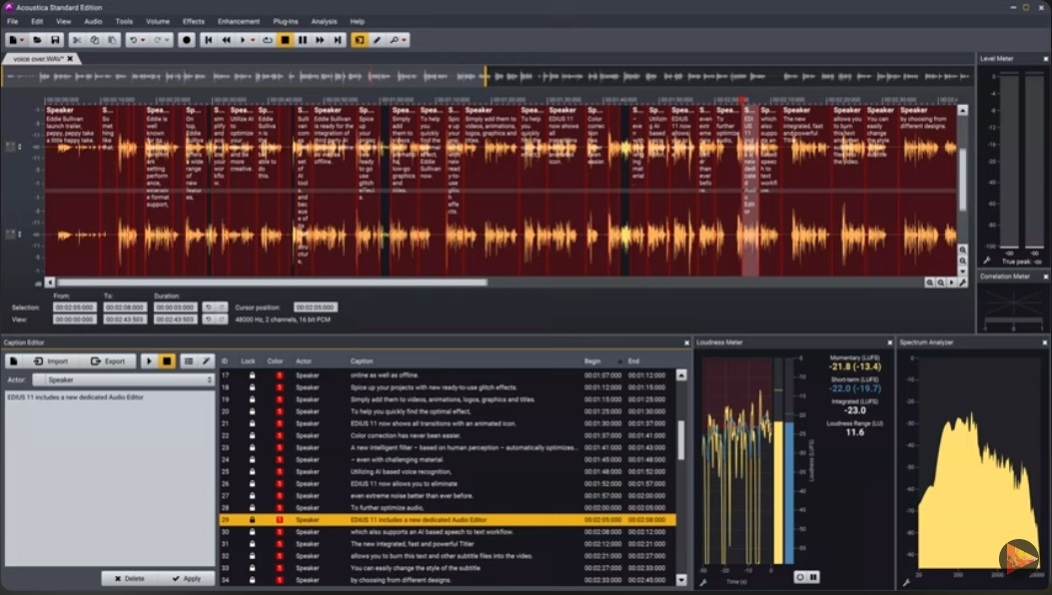Screen dimensions: 1052x595
Task: Open the Analysis menu
Action: coord(324,21)
